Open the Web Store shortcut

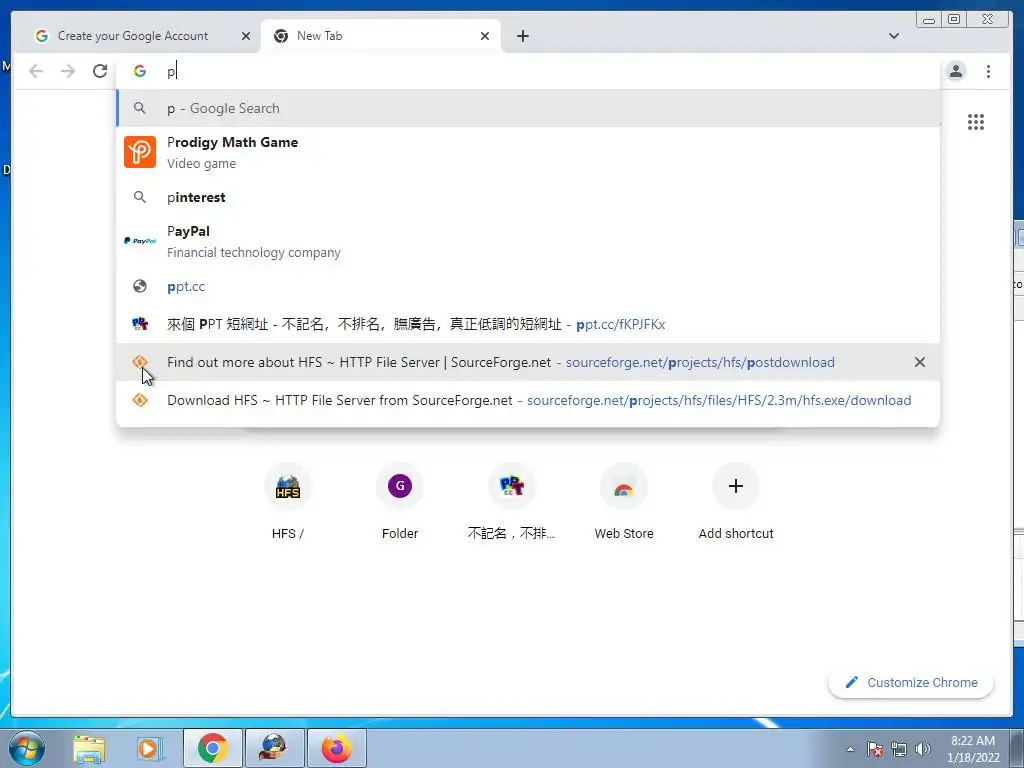pos(624,502)
